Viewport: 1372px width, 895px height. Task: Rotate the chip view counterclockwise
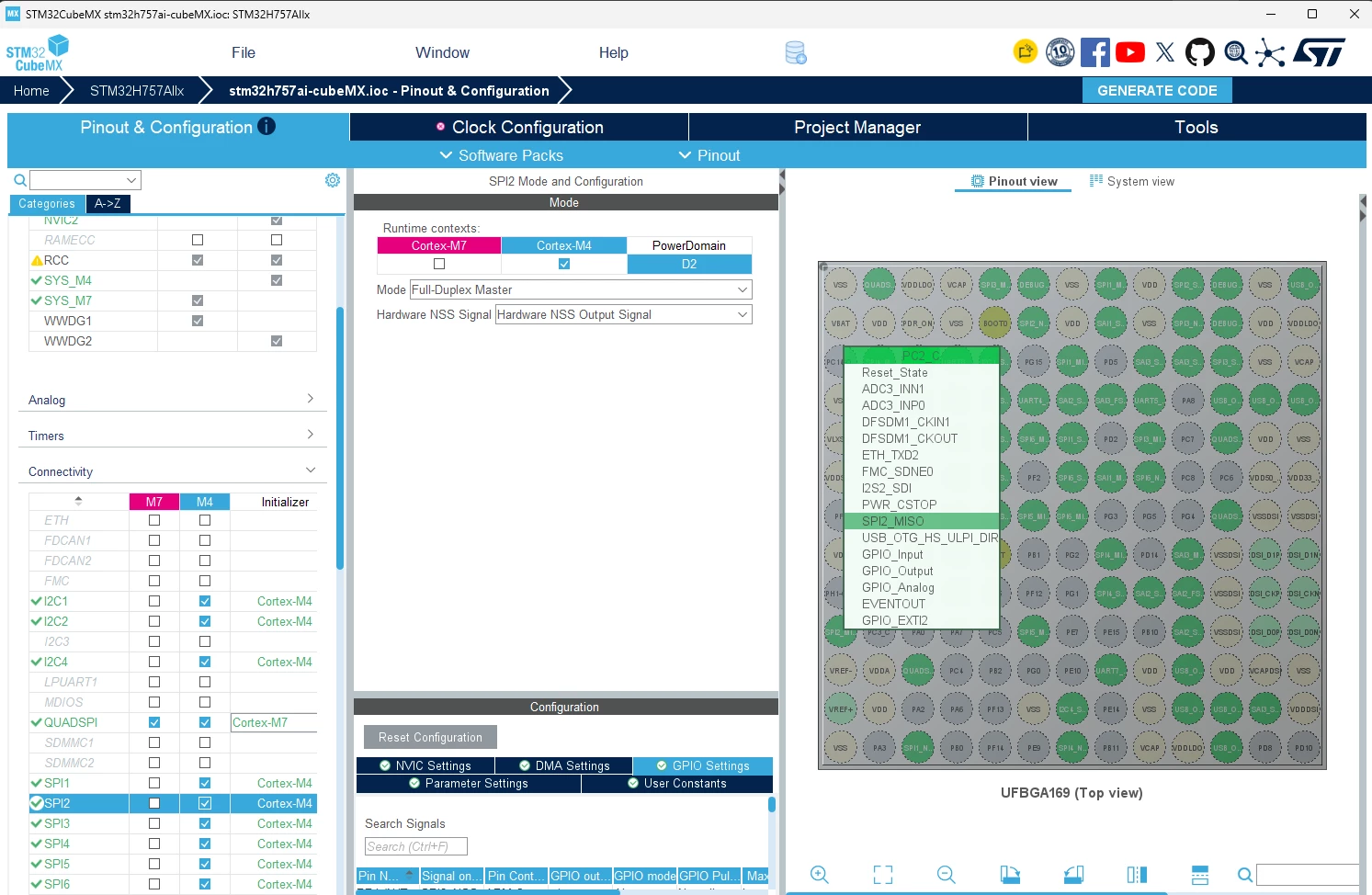click(1073, 875)
